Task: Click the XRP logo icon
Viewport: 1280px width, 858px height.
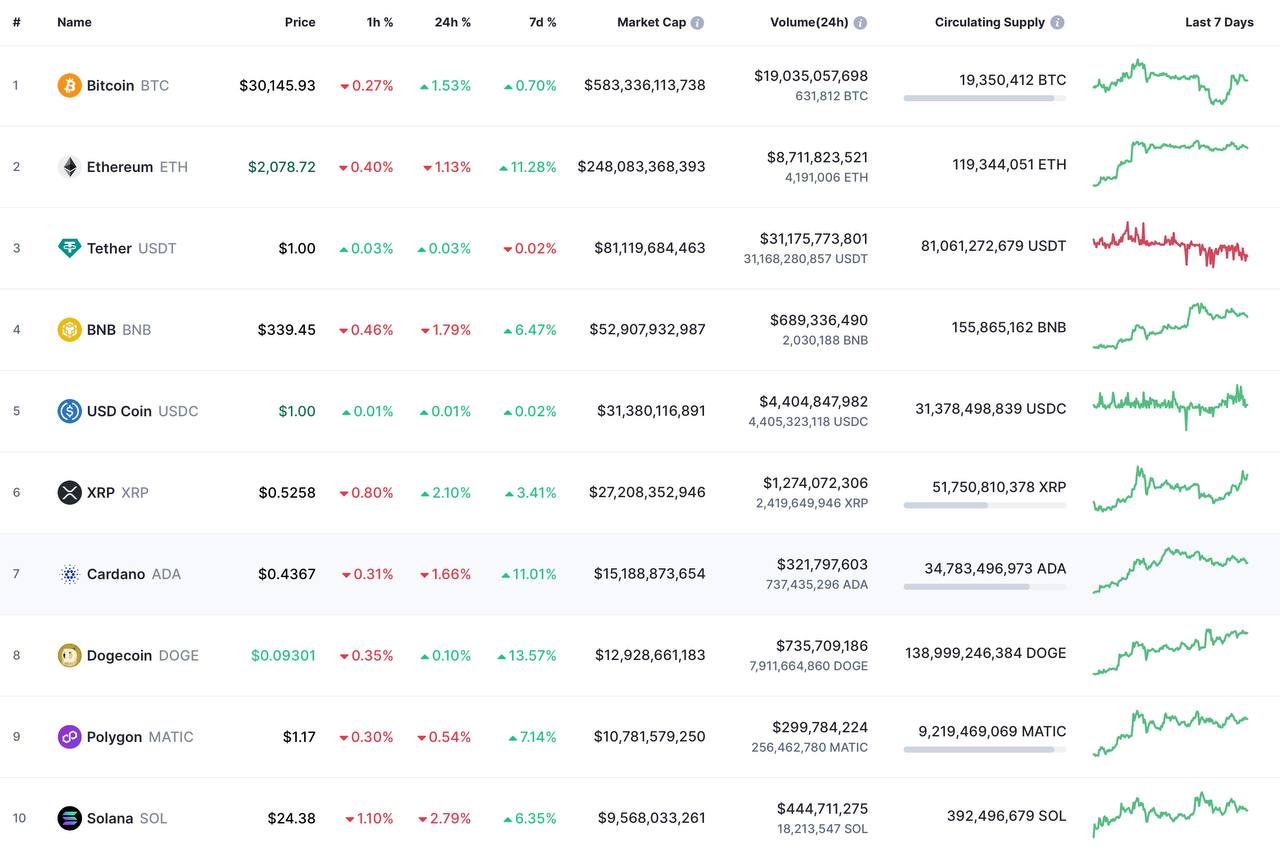Action: click(69, 492)
